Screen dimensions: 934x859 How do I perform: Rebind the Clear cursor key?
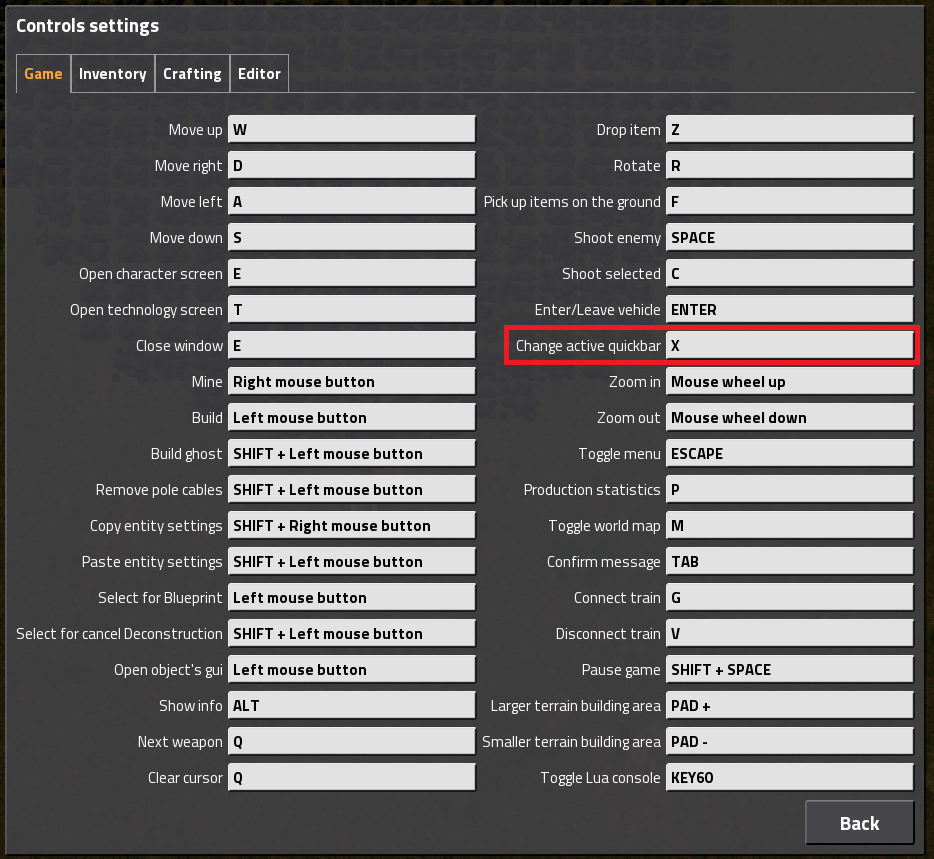click(351, 777)
